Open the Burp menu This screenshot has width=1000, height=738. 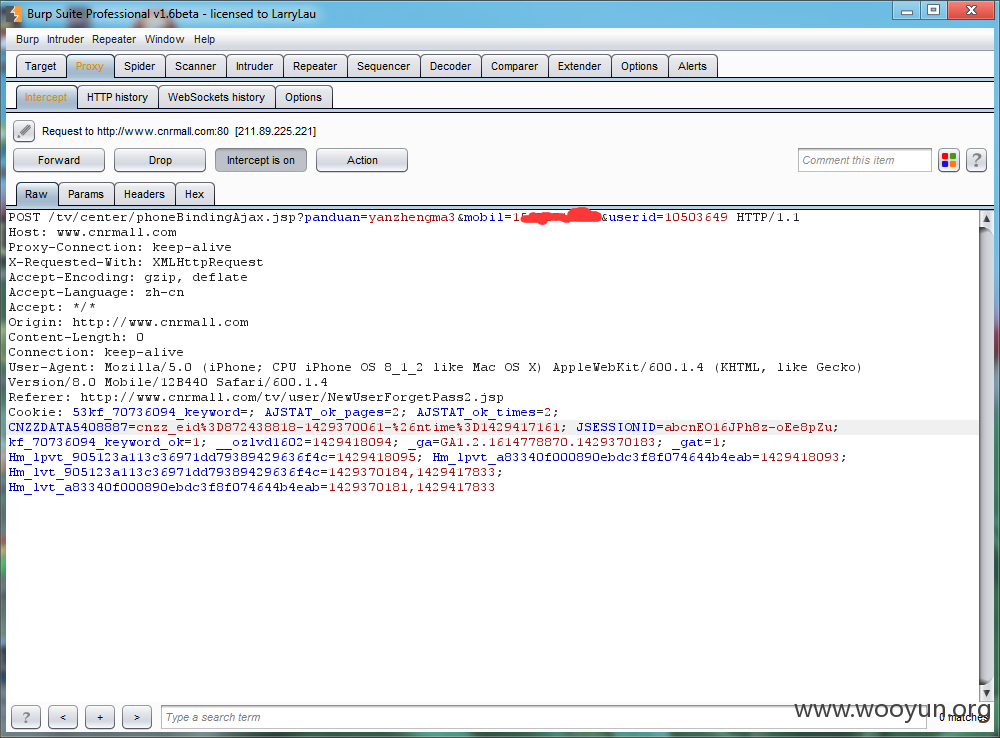click(x=27, y=39)
